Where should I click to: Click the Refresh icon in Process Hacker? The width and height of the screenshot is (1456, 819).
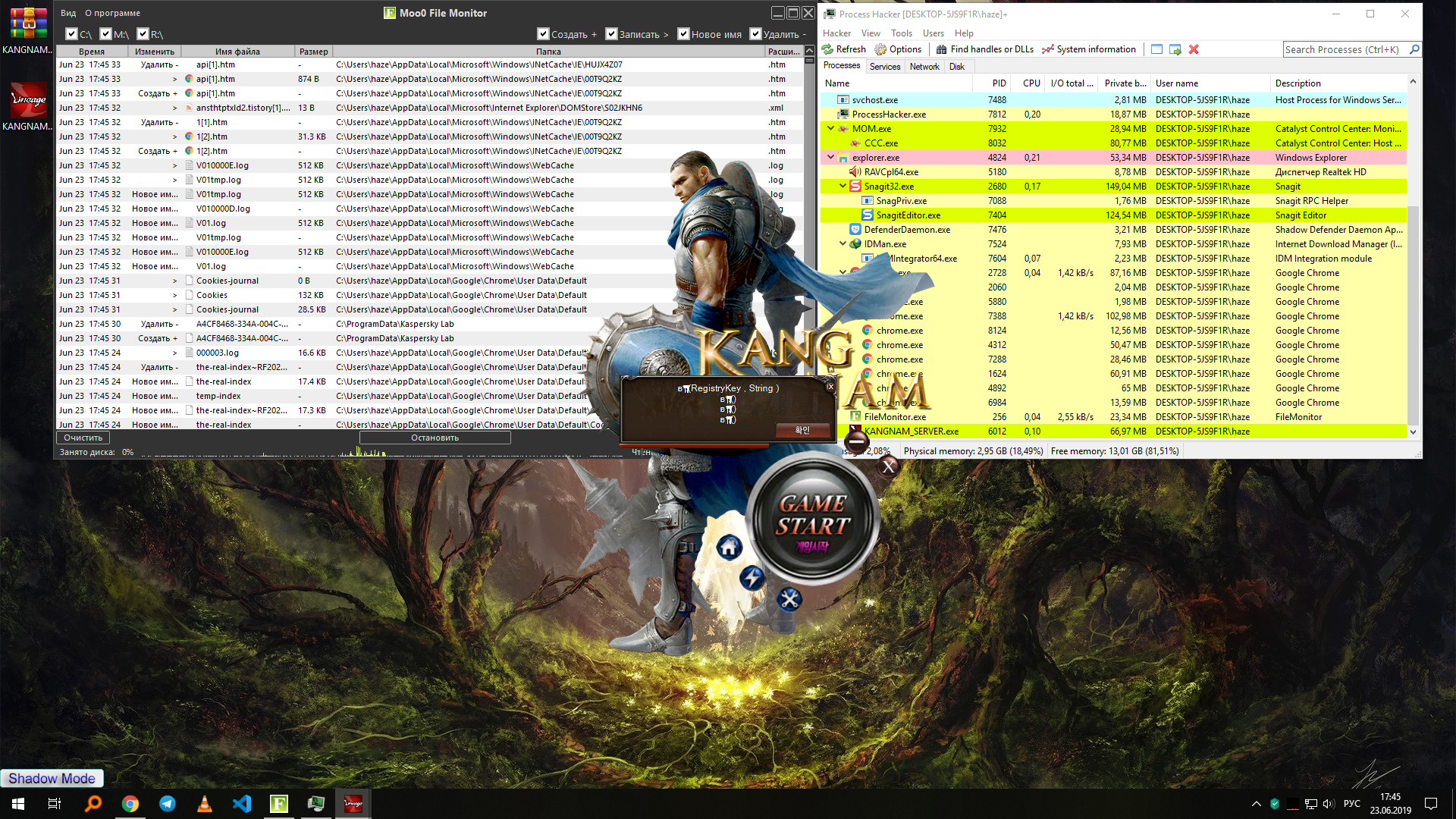[x=828, y=49]
